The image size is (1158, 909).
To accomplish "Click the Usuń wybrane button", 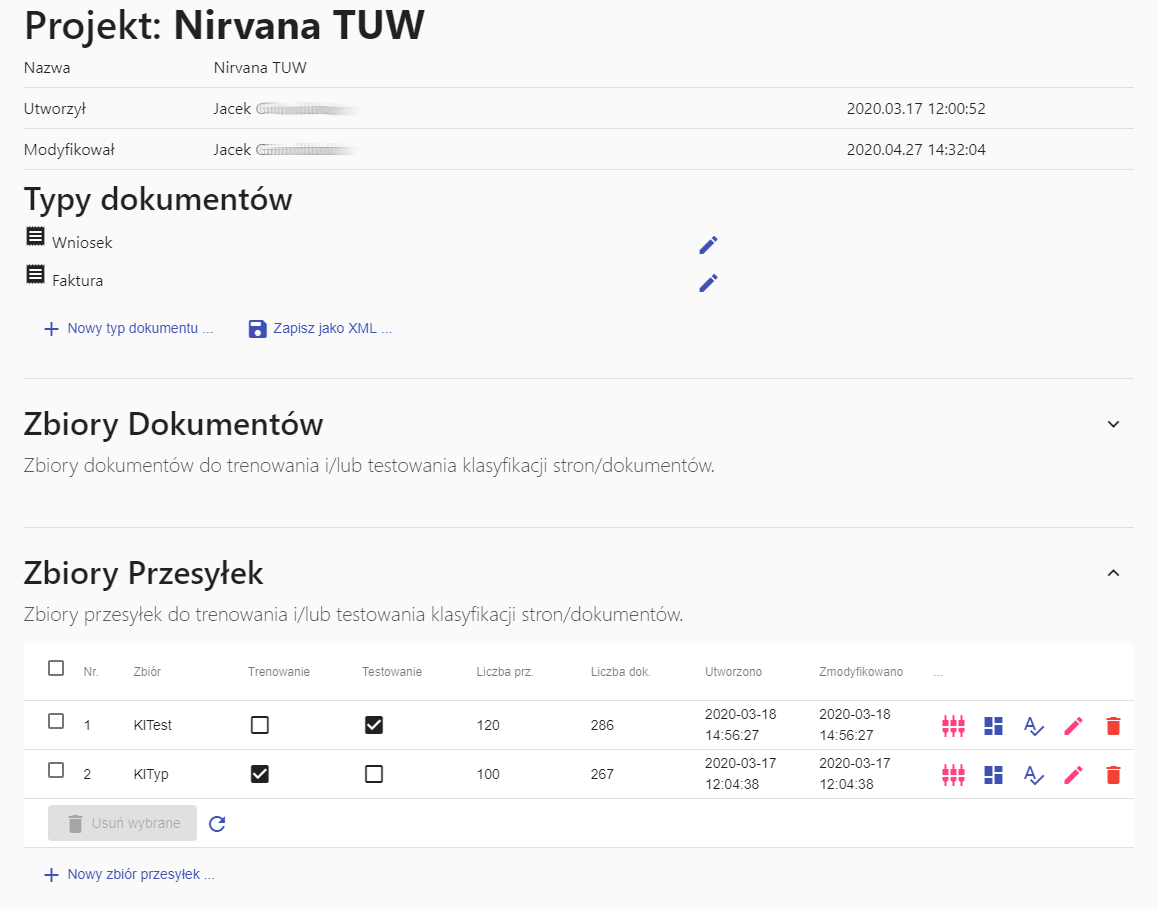I will pos(122,822).
